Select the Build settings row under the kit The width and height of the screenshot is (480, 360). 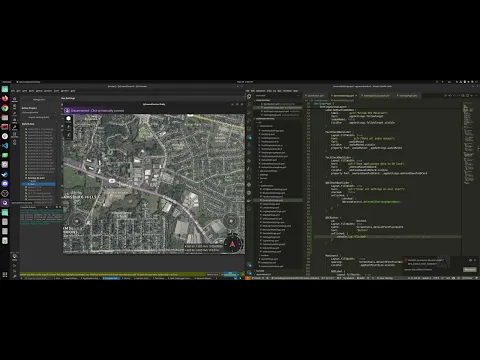pyautogui.click(x=40, y=181)
